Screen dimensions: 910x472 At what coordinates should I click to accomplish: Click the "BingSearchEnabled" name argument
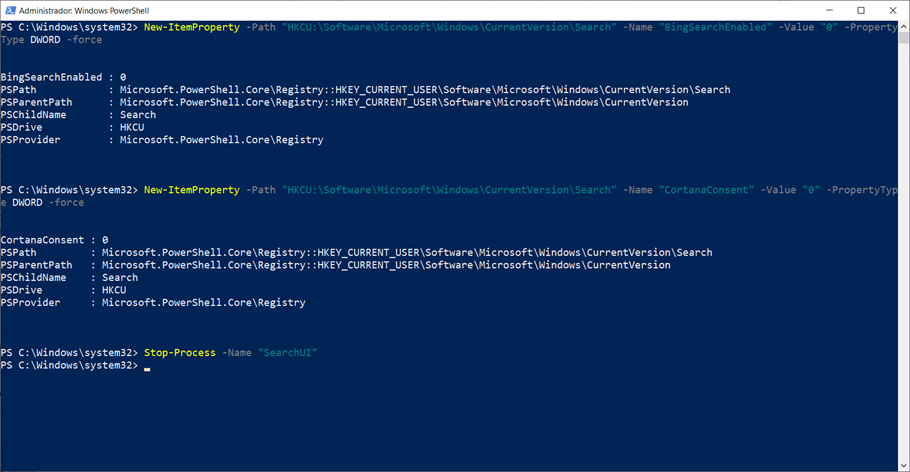click(715, 27)
